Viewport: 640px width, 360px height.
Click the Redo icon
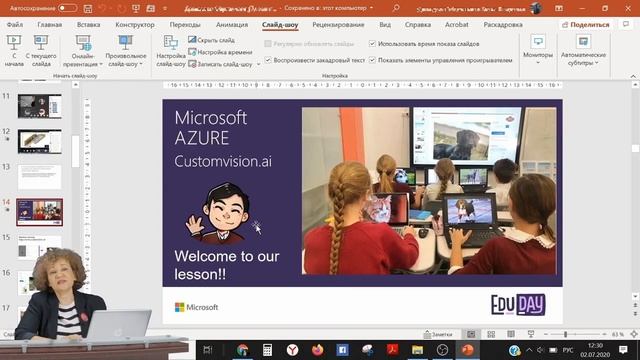(x=121, y=8)
